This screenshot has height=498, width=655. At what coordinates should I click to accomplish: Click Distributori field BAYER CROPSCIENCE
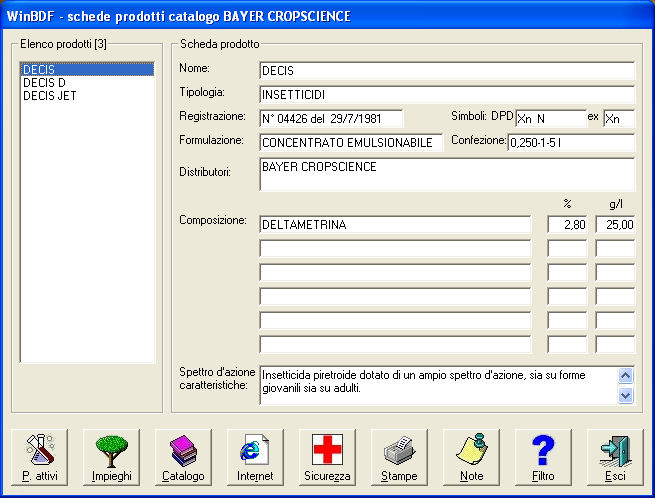coord(447,174)
